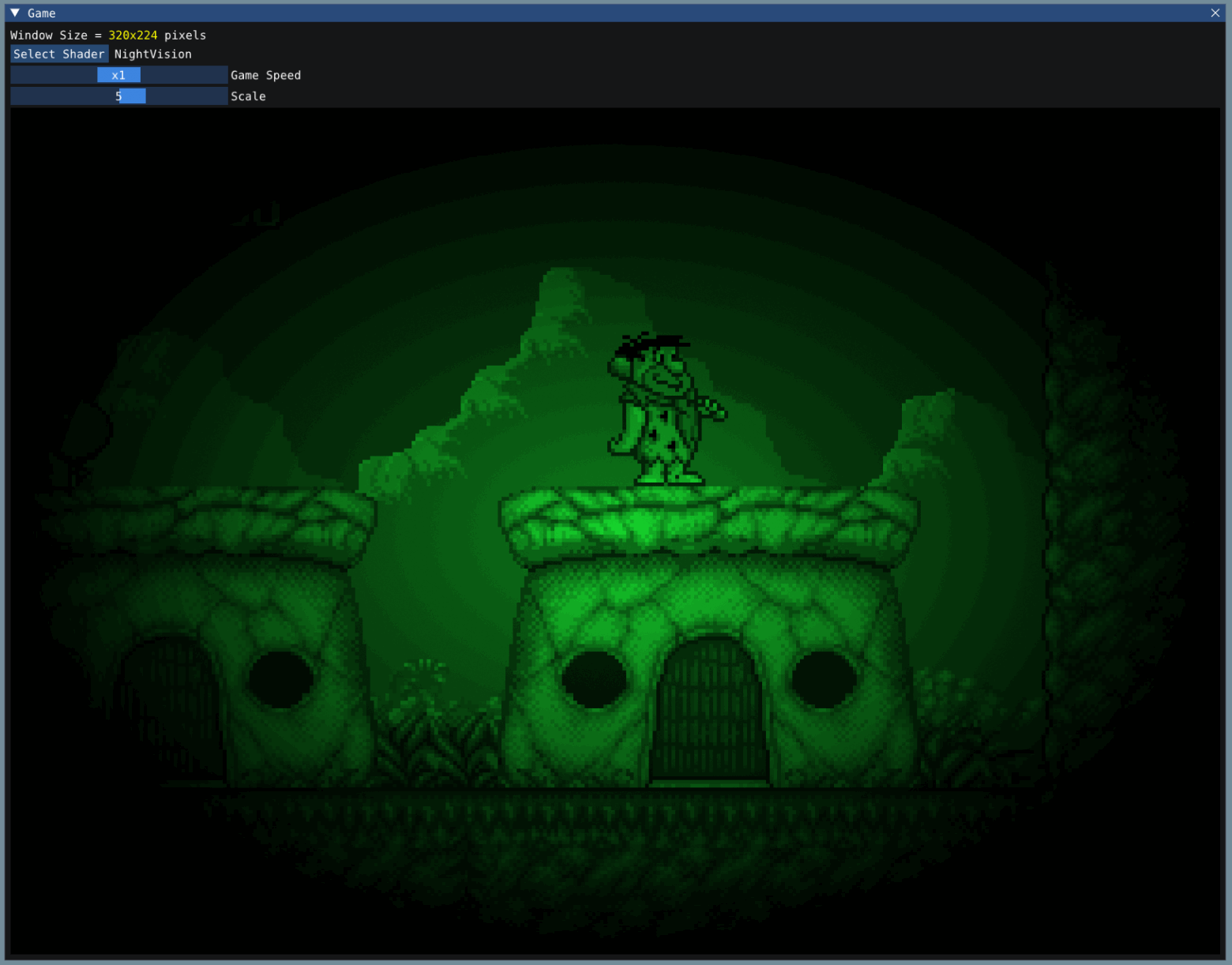Click the Game title bar label

41,13
